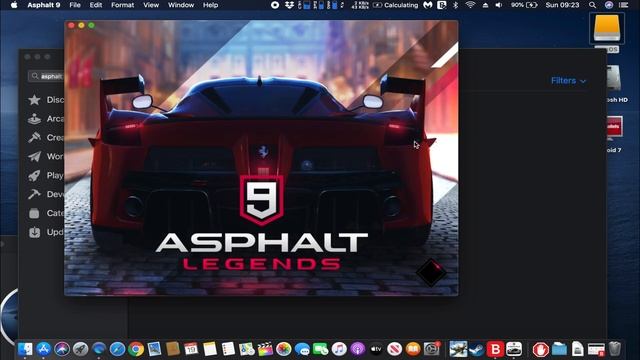The image size is (640, 360).
Task: Open the red B app in Dock
Action: pyautogui.click(x=495, y=349)
